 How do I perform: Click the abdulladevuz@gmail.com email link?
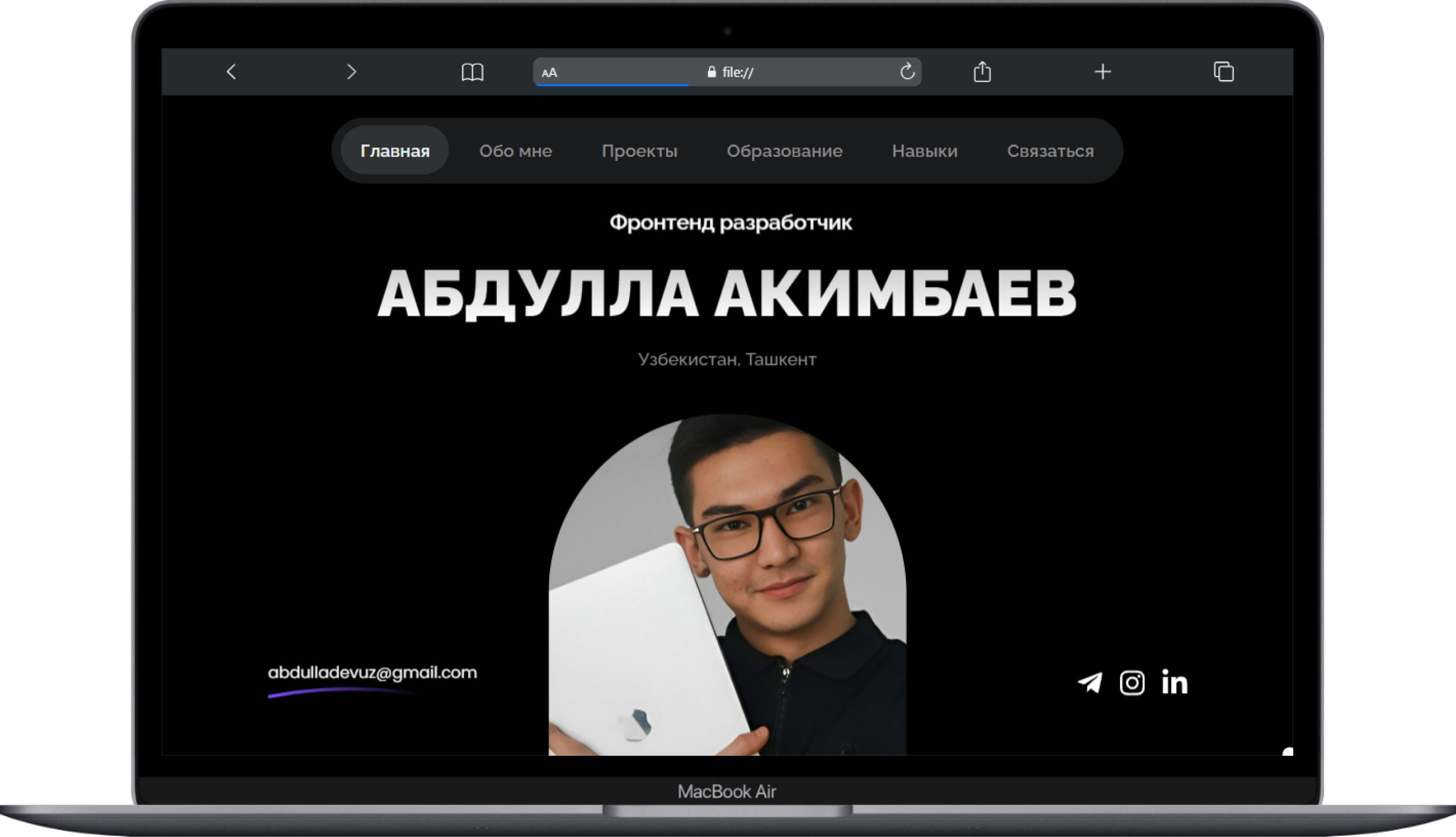pyautogui.click(x=373, y=672)
